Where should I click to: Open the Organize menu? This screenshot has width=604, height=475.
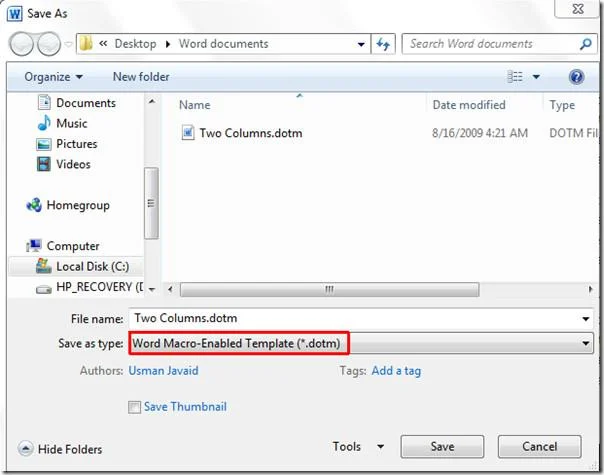point(53,77)
